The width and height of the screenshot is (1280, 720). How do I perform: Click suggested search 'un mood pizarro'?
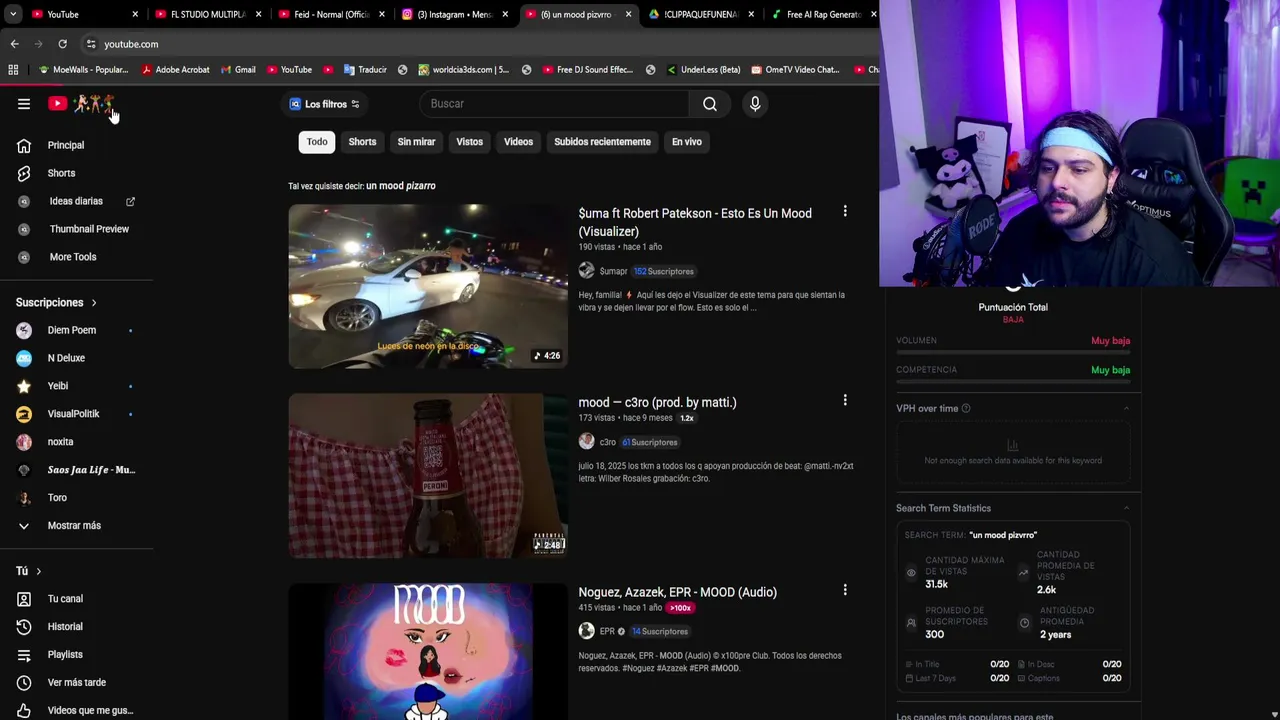[401, 186]
